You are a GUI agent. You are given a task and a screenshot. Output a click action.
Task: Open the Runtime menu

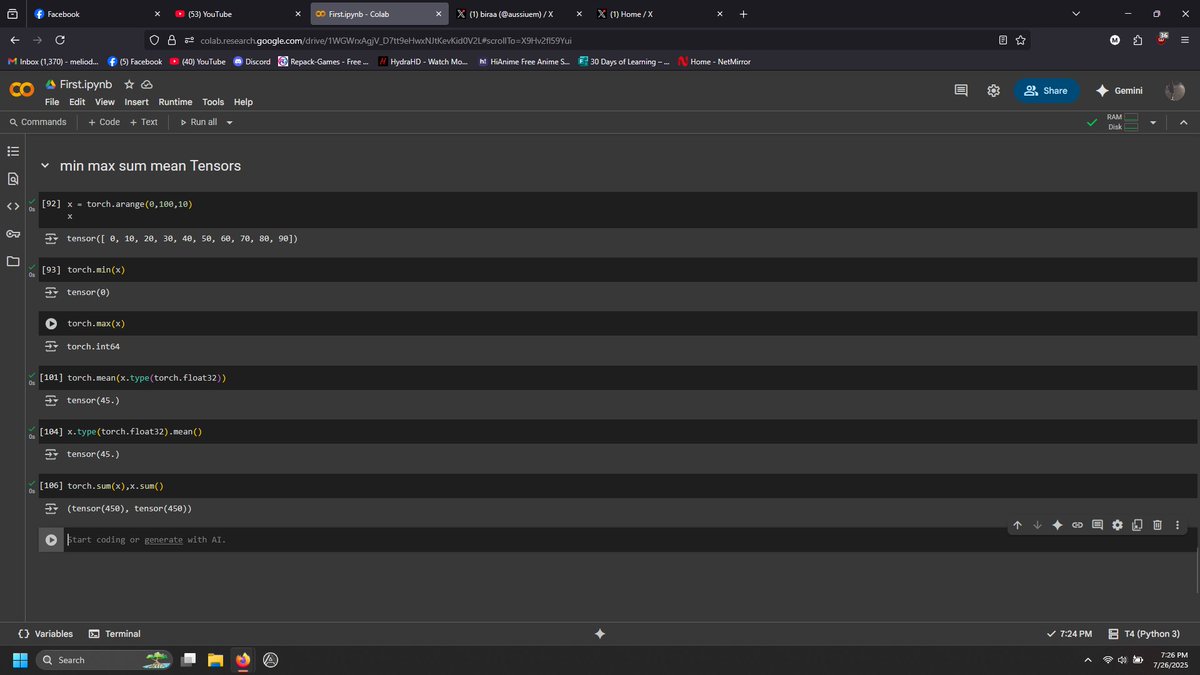click(176, 102)
